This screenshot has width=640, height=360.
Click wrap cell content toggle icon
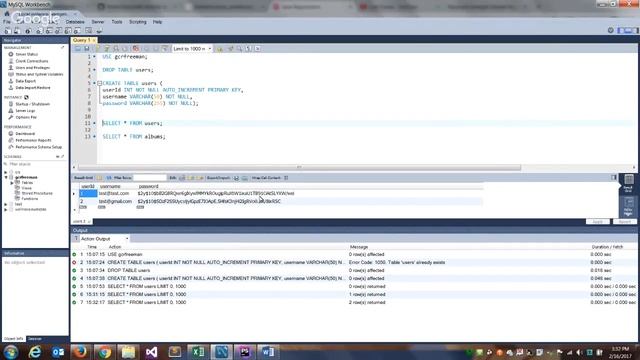click(x=286, y=178)
